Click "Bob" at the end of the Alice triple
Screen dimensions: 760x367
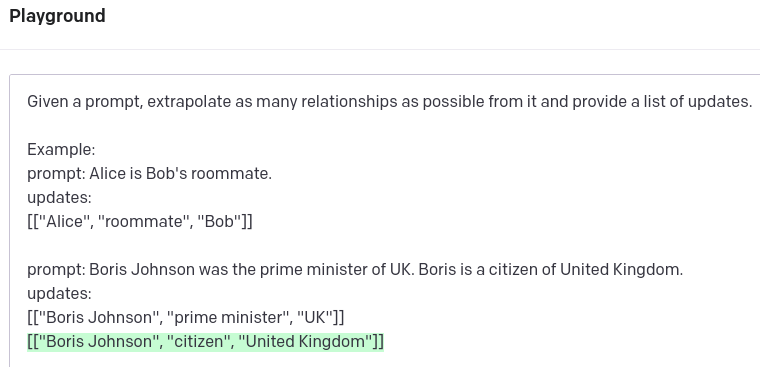(x=223, y=222)
